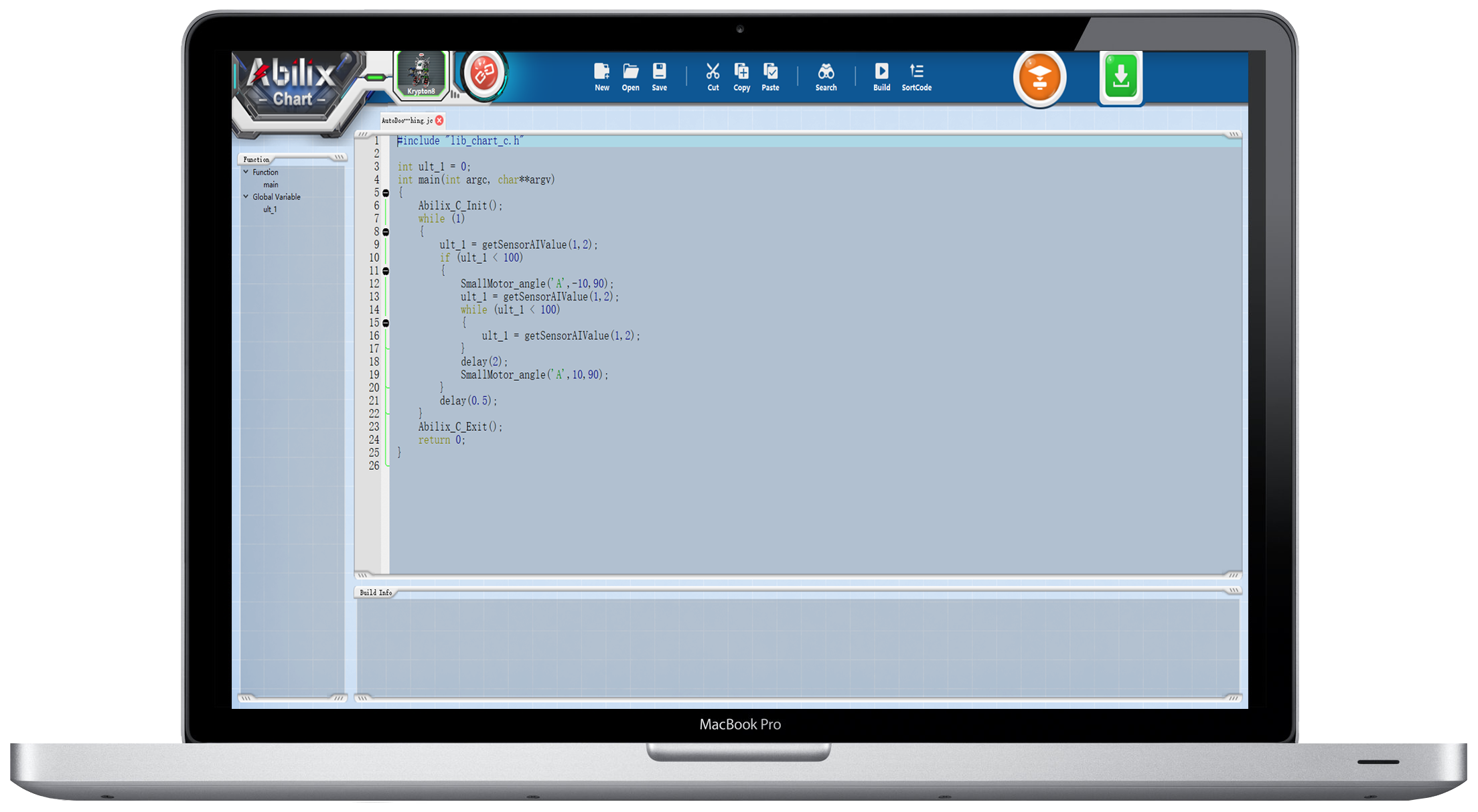This screenshot has width=1478, height=812.
Task: Select the AutoDoo...hing.jc file tab
Action: [x=407, y=120]
